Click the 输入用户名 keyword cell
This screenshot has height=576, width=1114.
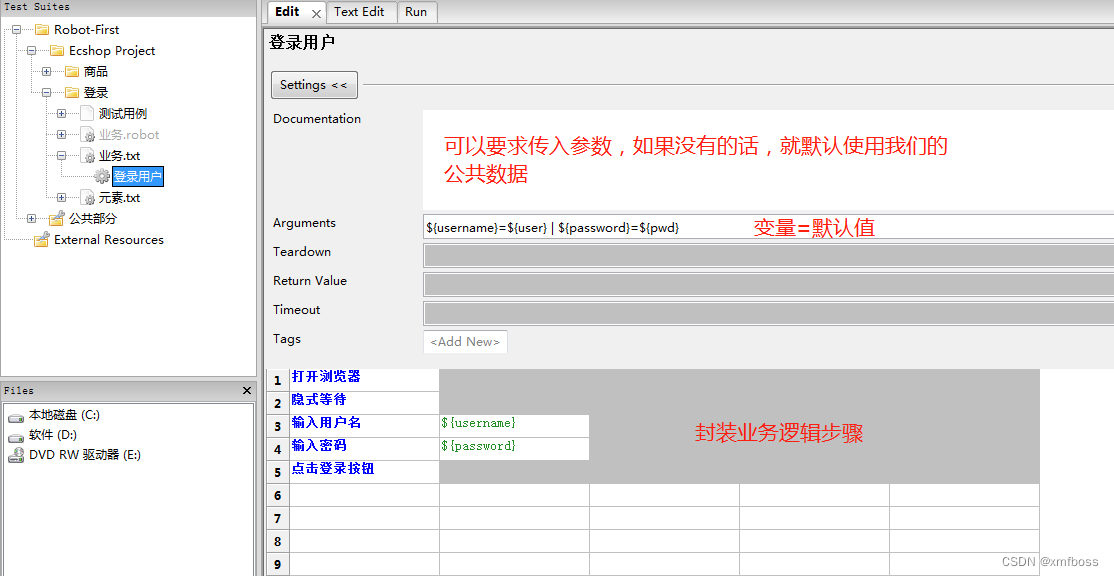[364, 426]
